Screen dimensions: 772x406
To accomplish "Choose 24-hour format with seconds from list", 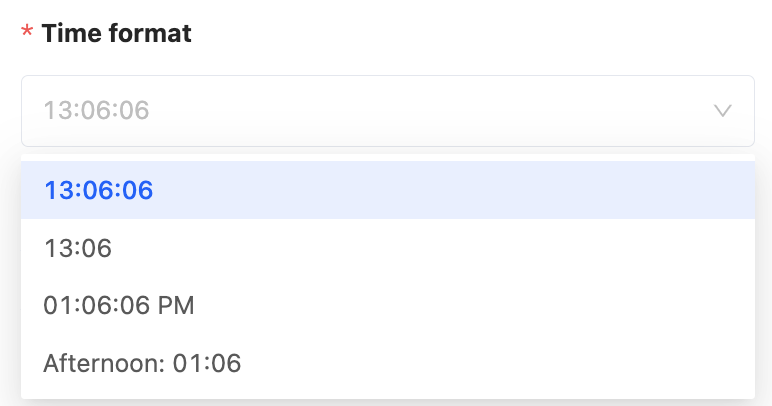I will pos(98,190).
